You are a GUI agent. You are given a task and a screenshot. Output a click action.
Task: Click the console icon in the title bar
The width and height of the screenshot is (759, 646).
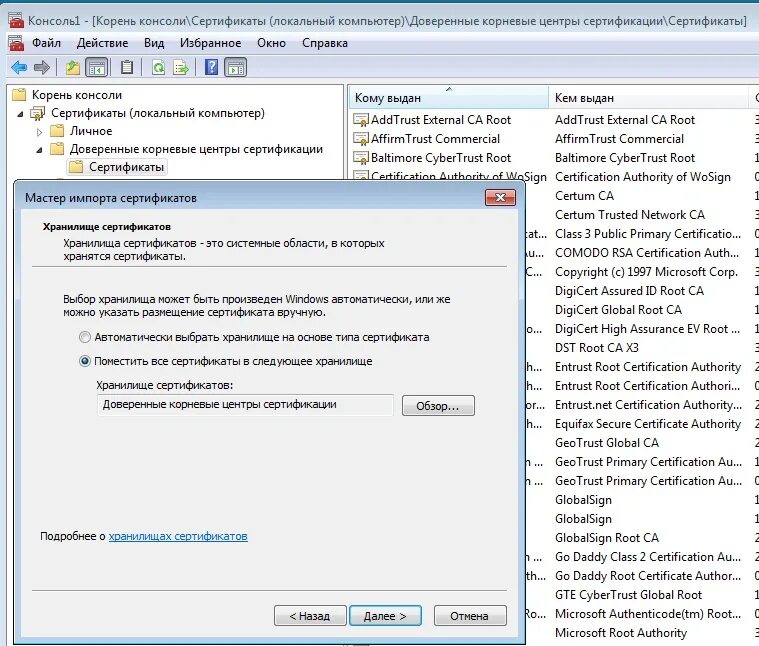pos(16,20)
